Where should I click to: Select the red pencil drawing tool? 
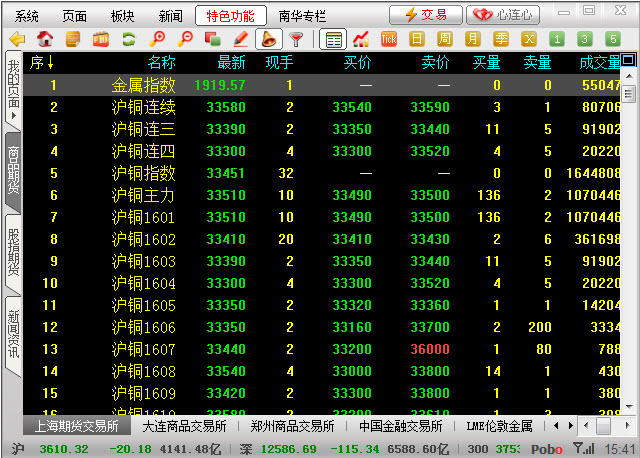pyautogui.click(x=241, y=39)
